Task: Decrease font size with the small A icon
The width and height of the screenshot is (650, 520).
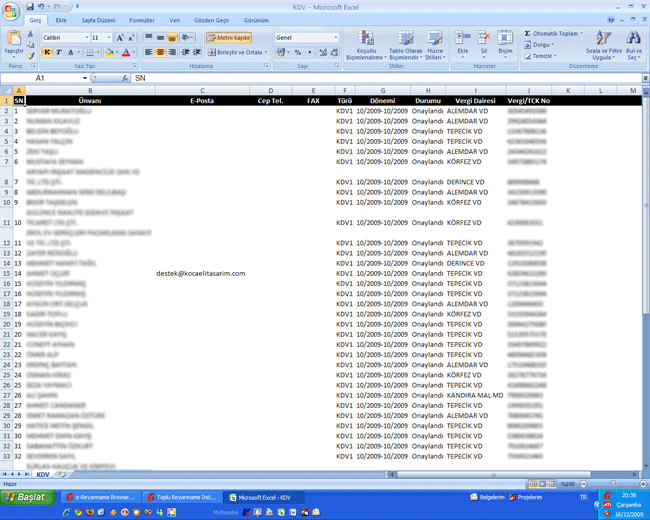Action: coord(131,38)
